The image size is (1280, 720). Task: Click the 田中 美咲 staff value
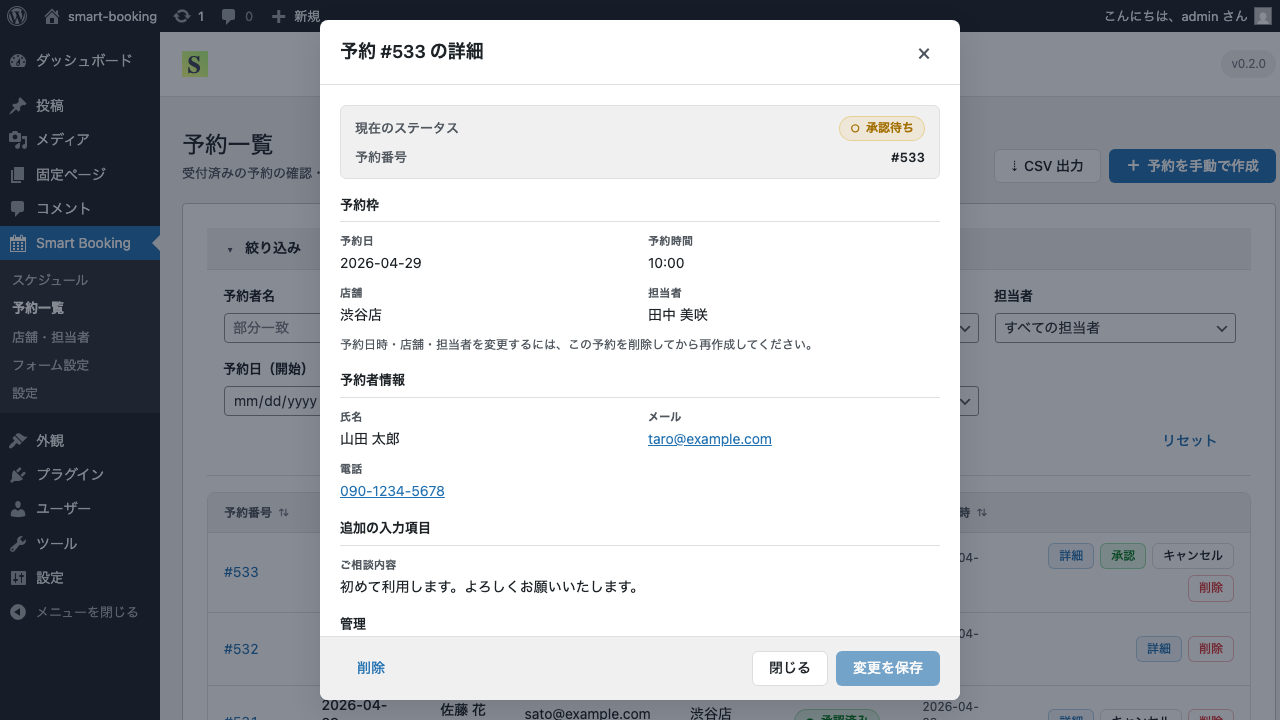pos(678,315)
